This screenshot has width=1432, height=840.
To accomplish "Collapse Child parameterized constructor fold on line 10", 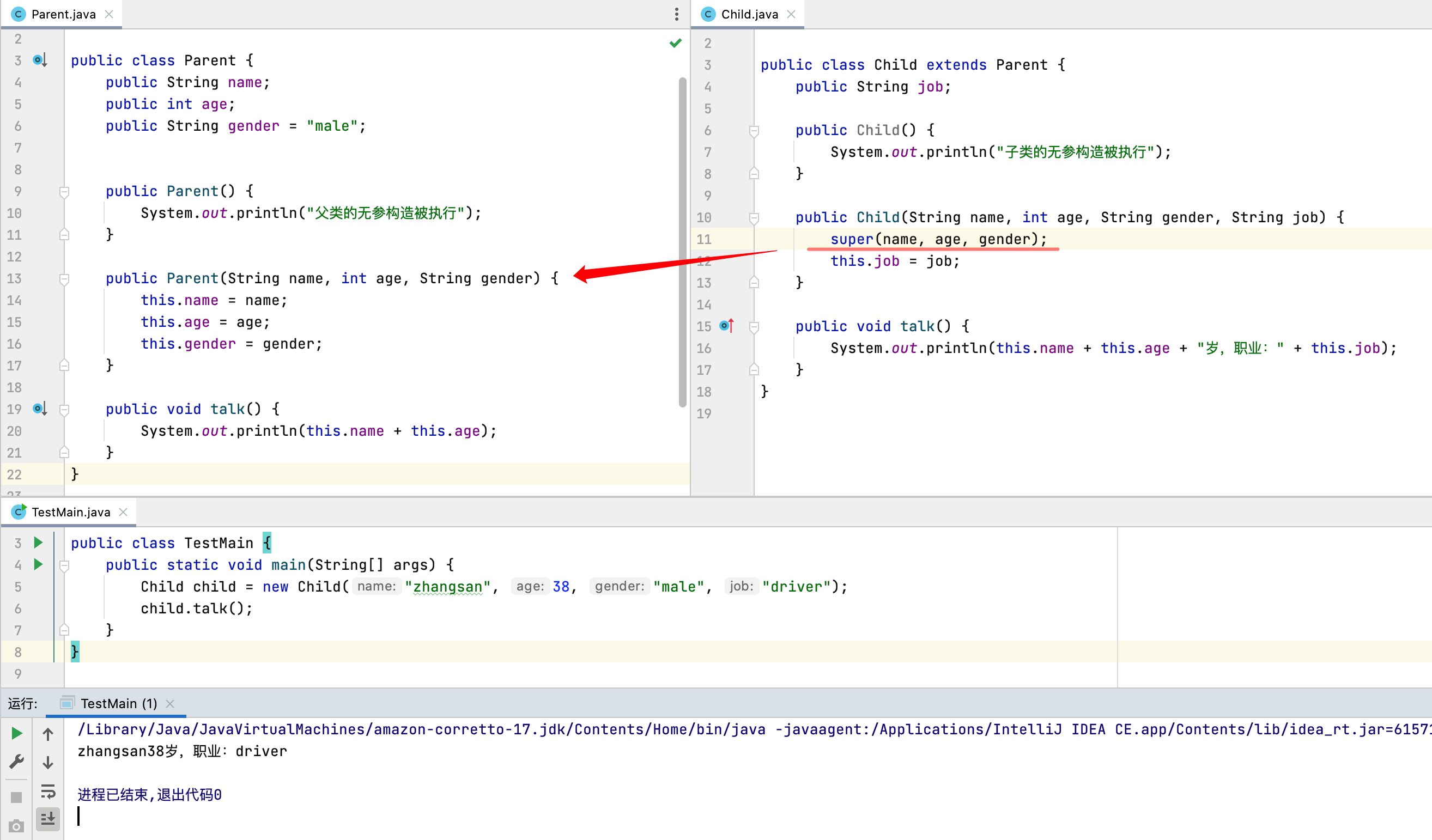I will pyautogui.click(x=754, y=217).
